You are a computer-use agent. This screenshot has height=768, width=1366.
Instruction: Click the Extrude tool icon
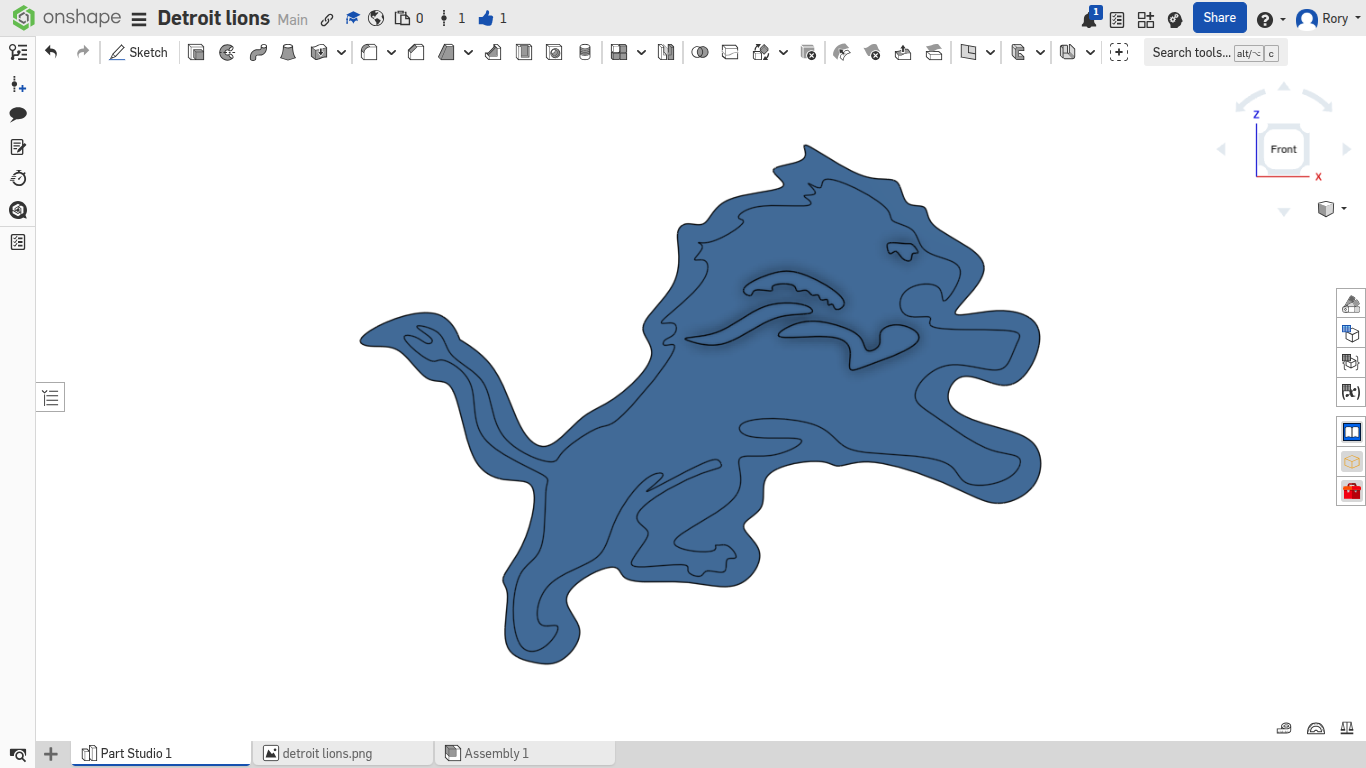197,52
